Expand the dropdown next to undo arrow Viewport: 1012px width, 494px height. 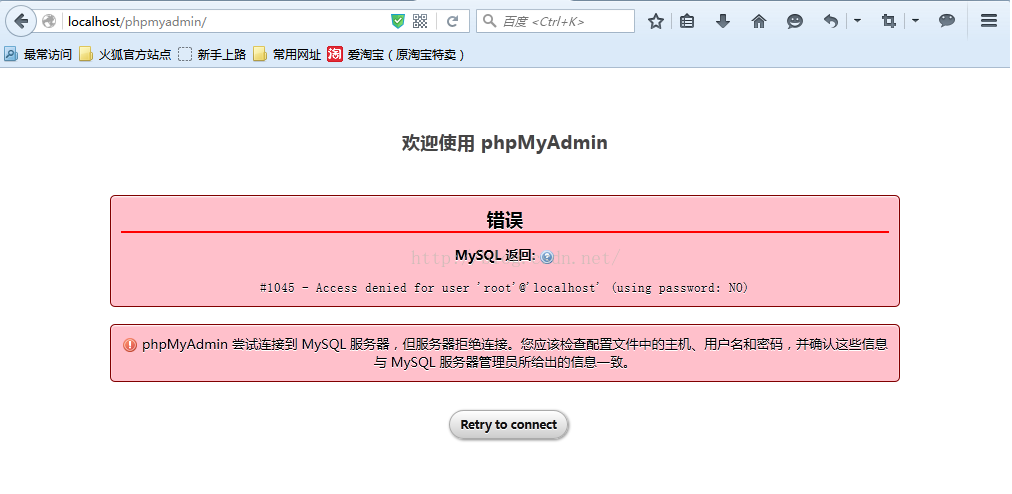857,21
